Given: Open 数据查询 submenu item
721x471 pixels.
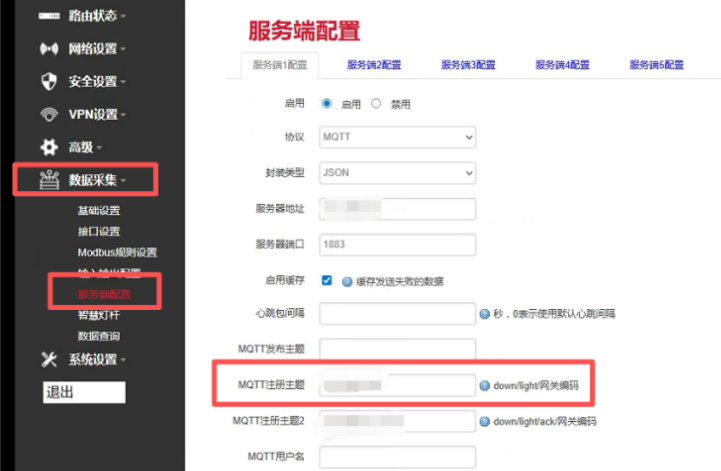Looking at the screenshot, I should [99, 336].
